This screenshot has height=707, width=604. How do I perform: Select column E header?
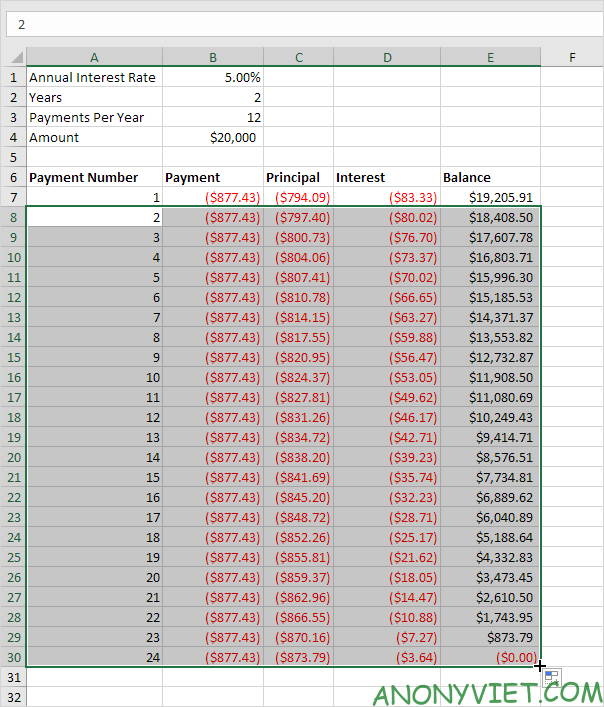click(490, 58)
